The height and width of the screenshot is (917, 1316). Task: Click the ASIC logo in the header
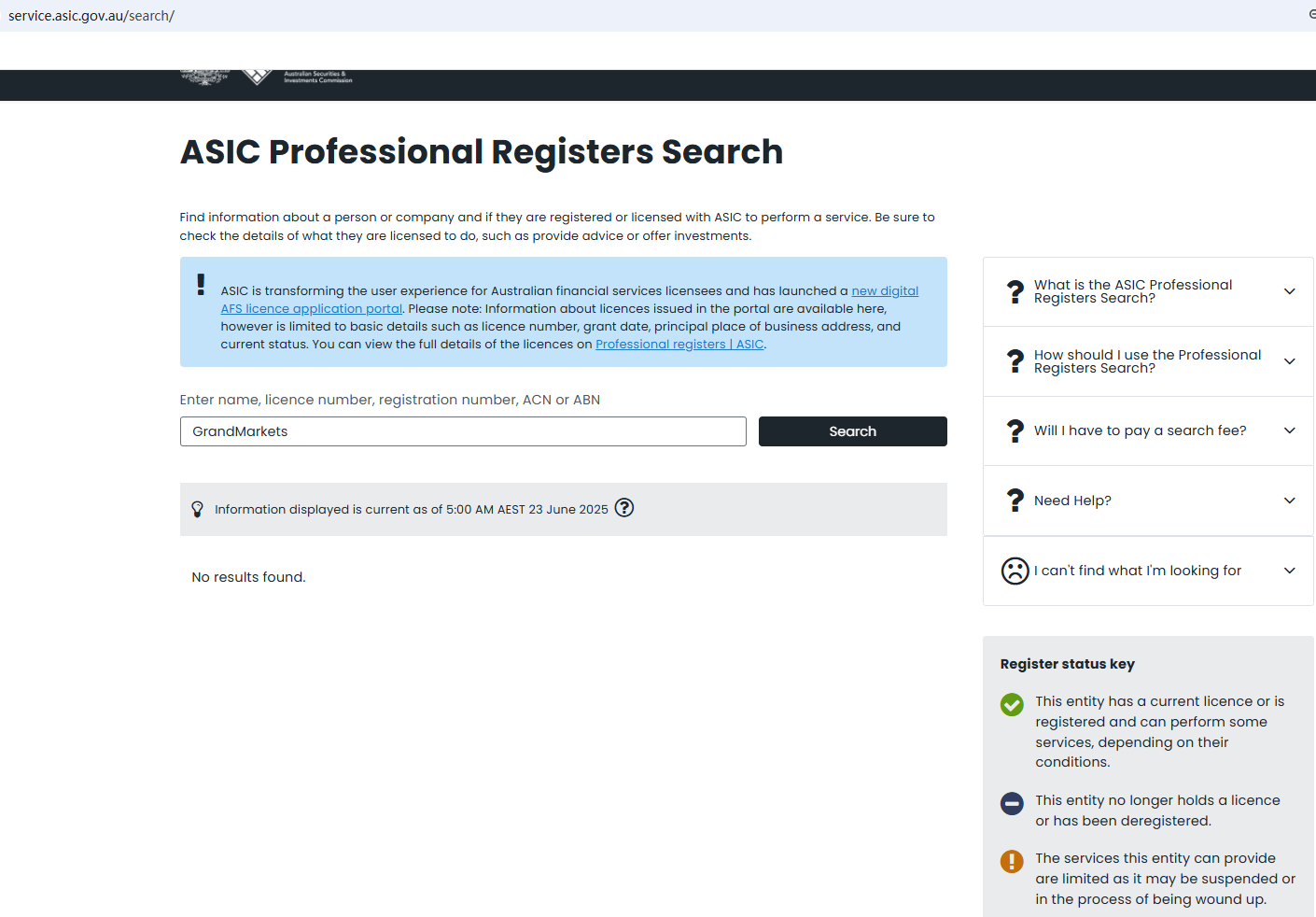click(267, 78)
